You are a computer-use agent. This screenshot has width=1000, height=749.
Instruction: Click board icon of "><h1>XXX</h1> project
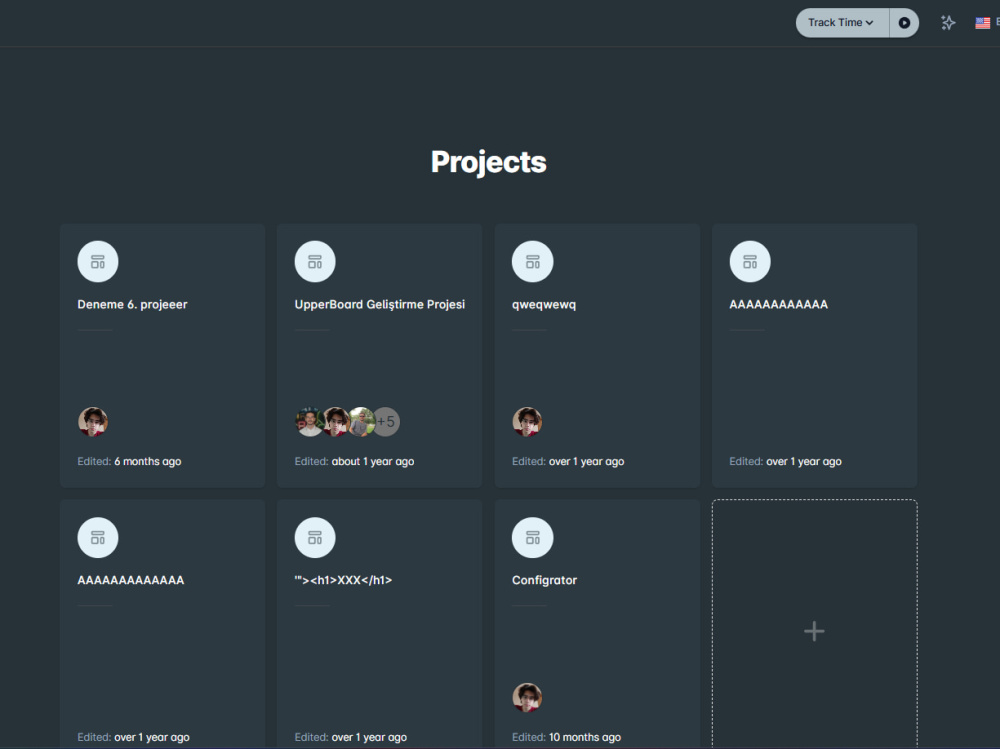click(x=315, y=538)
